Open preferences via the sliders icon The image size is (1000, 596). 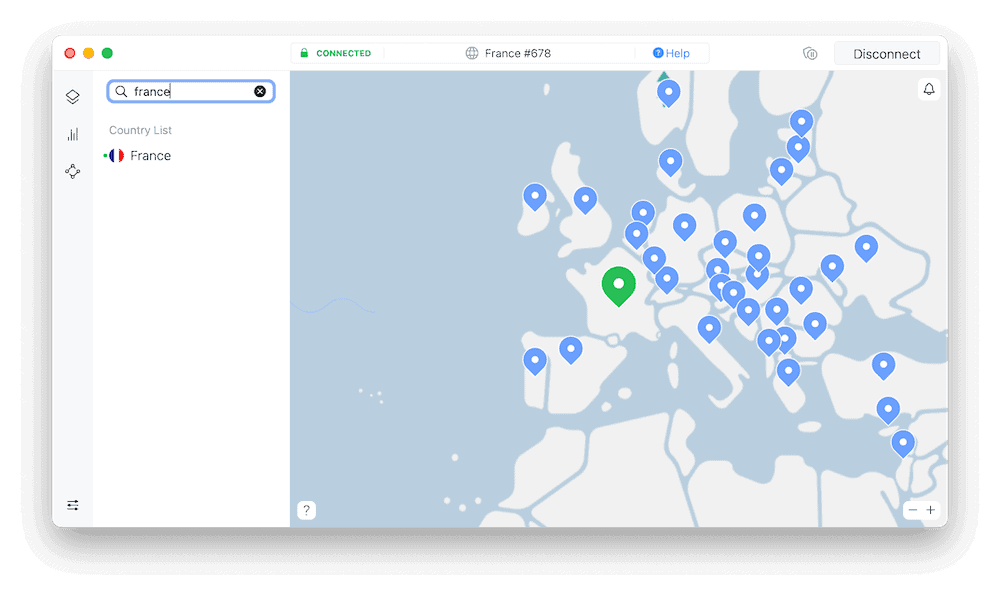[73, 505]
